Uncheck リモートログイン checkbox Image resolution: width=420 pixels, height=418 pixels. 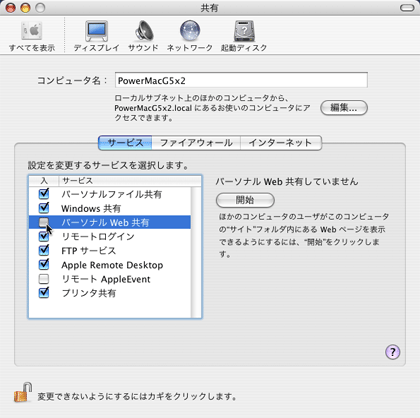(44, 236)
